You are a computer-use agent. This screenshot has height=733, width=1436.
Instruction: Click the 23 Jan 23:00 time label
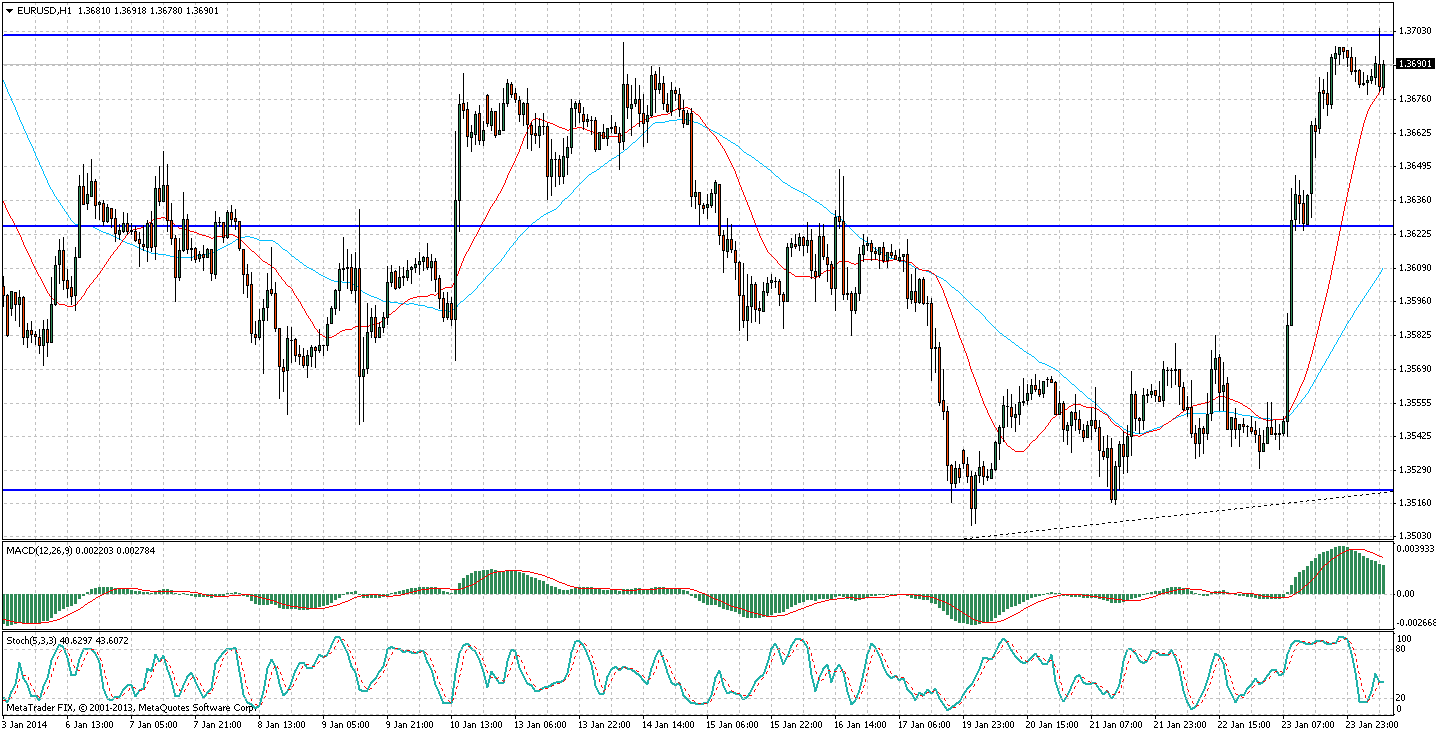pyautogui.click(x=1366, y=723)
